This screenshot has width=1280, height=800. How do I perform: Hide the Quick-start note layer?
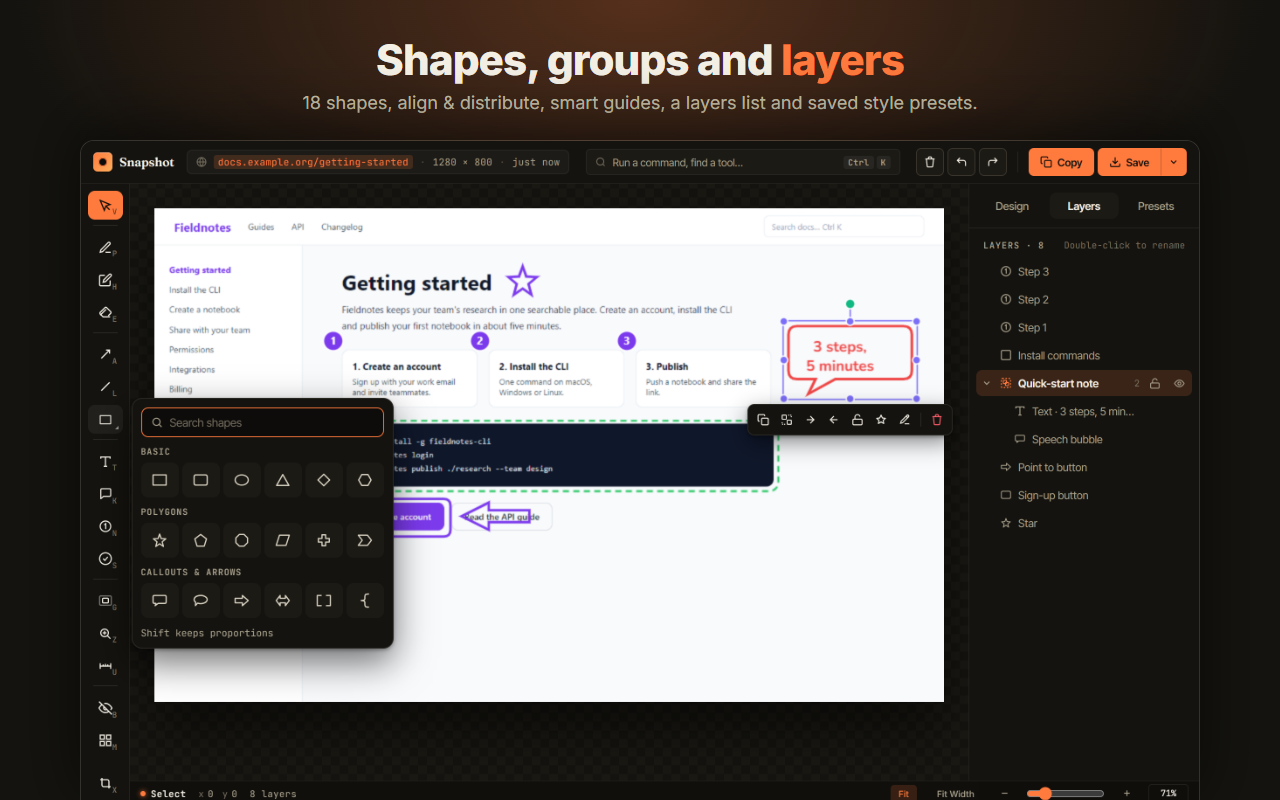coord(1179,383)
